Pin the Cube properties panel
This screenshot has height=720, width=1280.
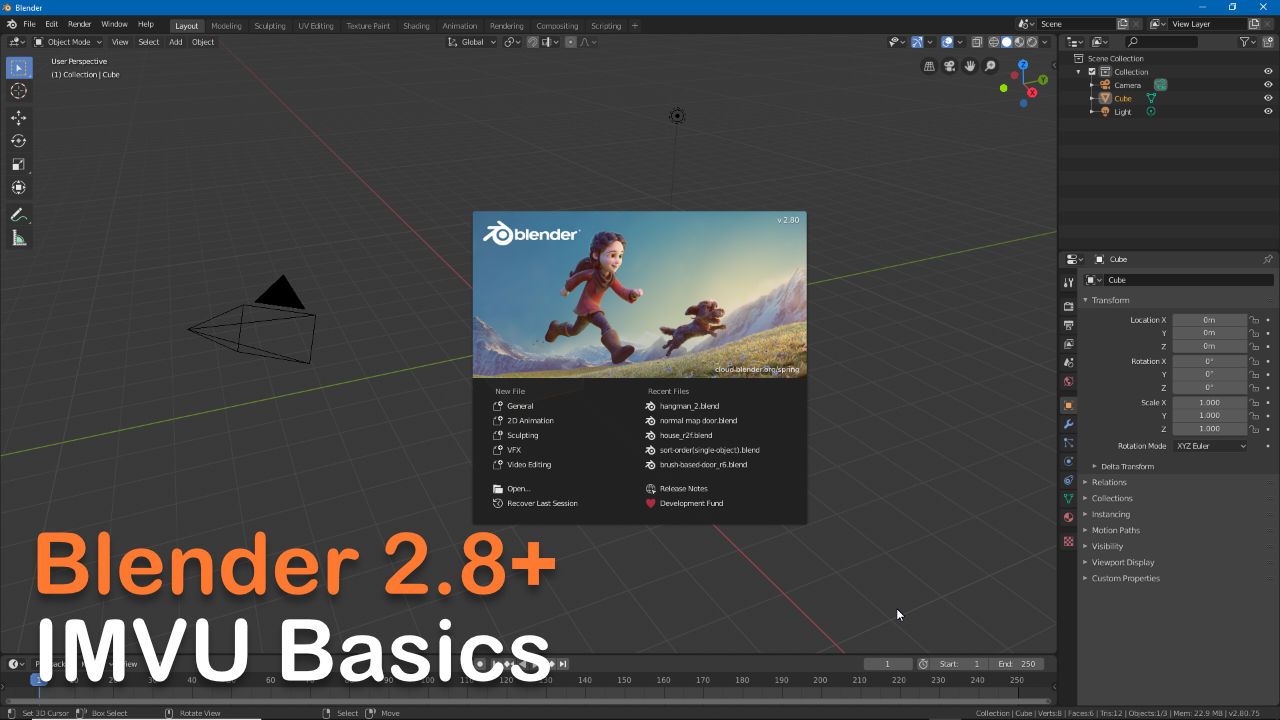(x=1268, y=259)
